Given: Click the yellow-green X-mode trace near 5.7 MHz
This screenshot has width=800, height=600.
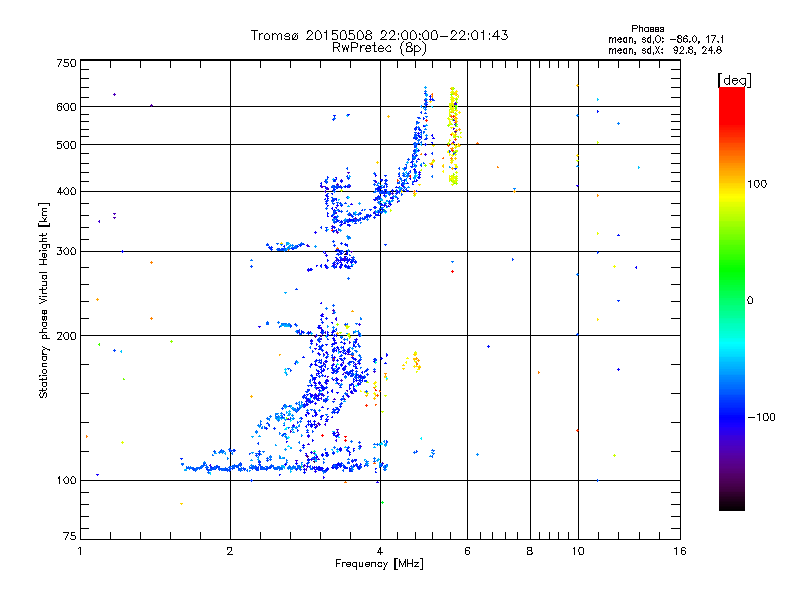Looking at the screenshot, I should 454,136.
